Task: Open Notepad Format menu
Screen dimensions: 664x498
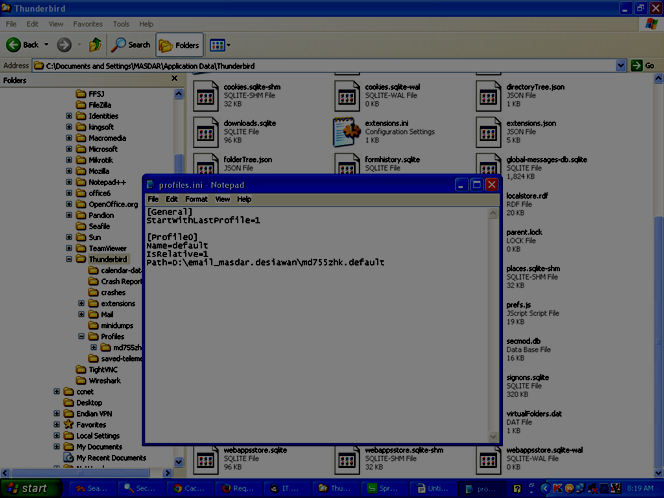Action: point(196,199)
